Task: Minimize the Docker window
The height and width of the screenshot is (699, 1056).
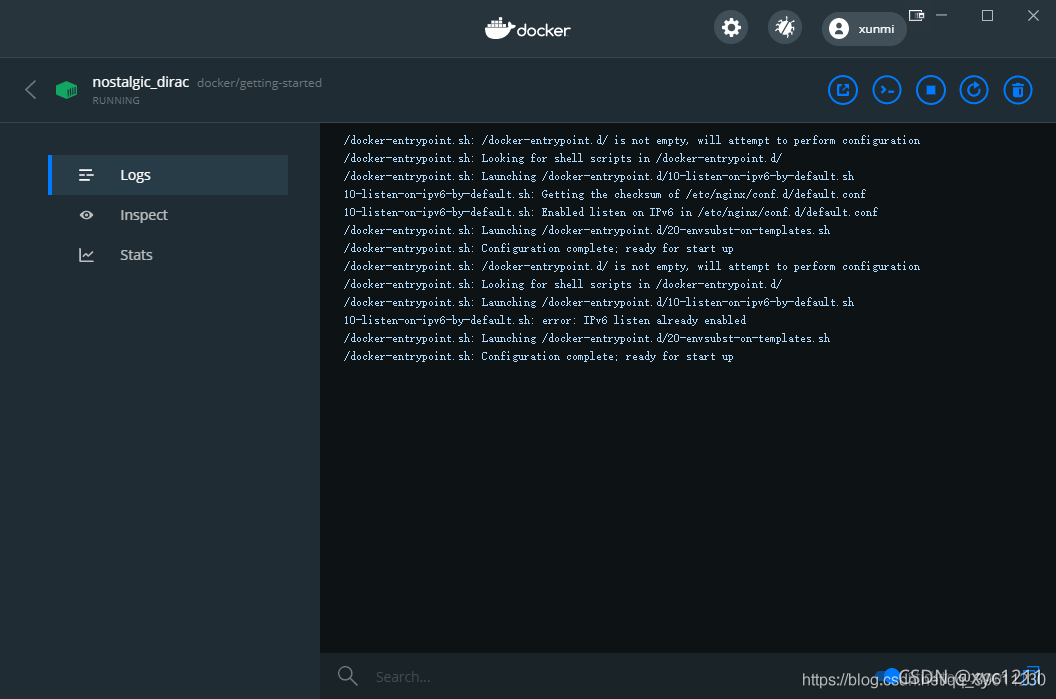Action: [x=942, y=15]
